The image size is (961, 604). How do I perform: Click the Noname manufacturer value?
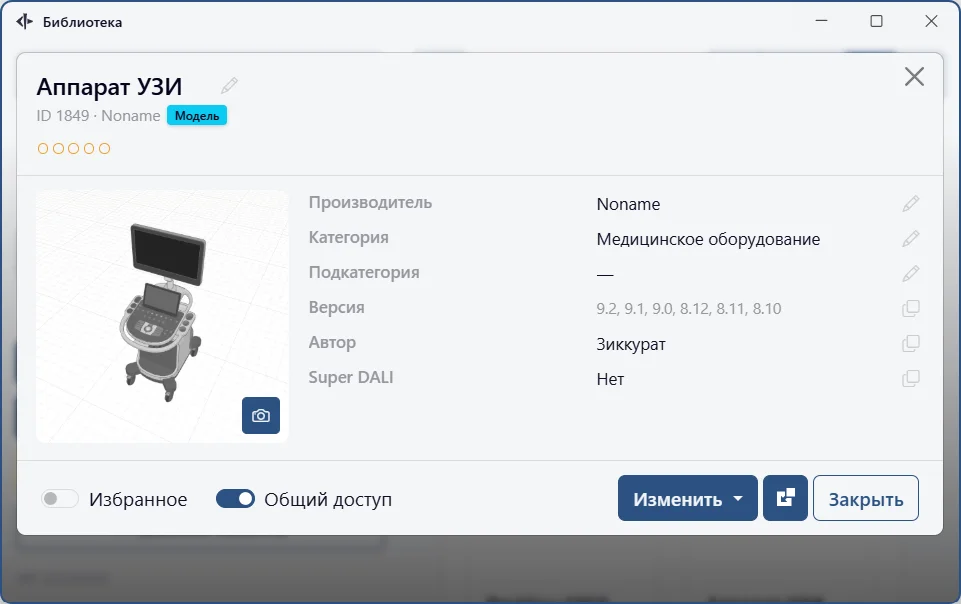coord(628,204)
